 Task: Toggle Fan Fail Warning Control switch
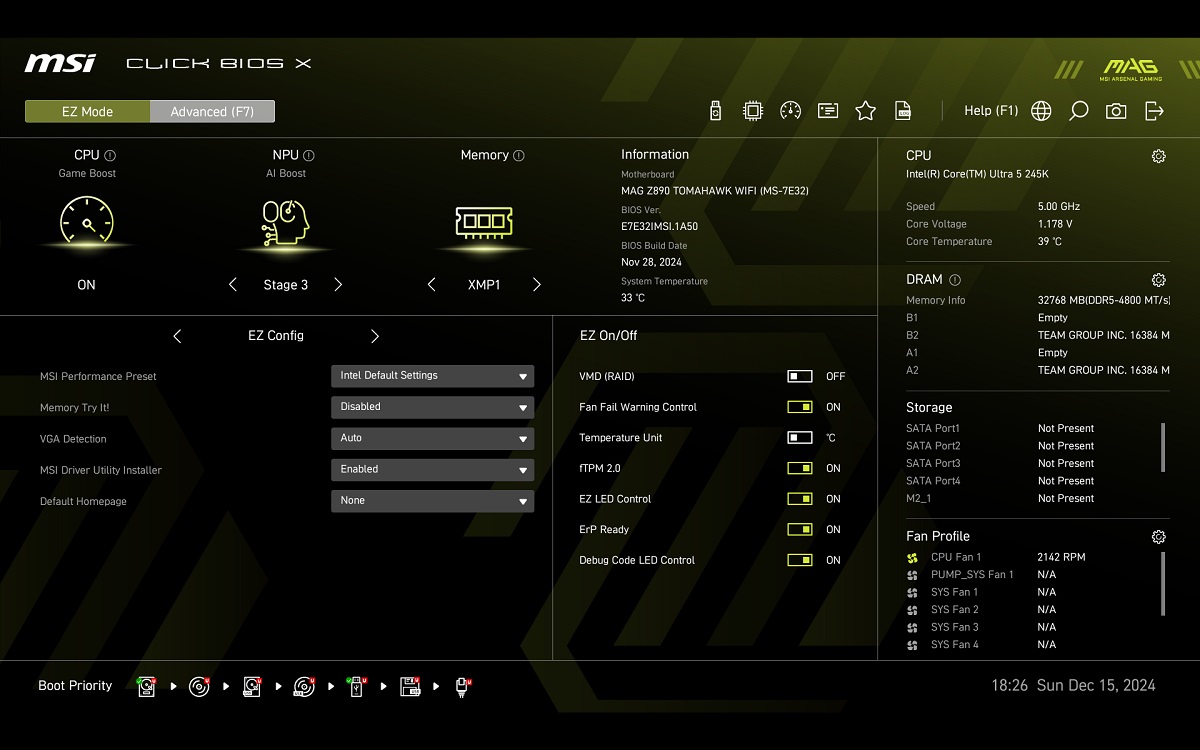[800, 407]
